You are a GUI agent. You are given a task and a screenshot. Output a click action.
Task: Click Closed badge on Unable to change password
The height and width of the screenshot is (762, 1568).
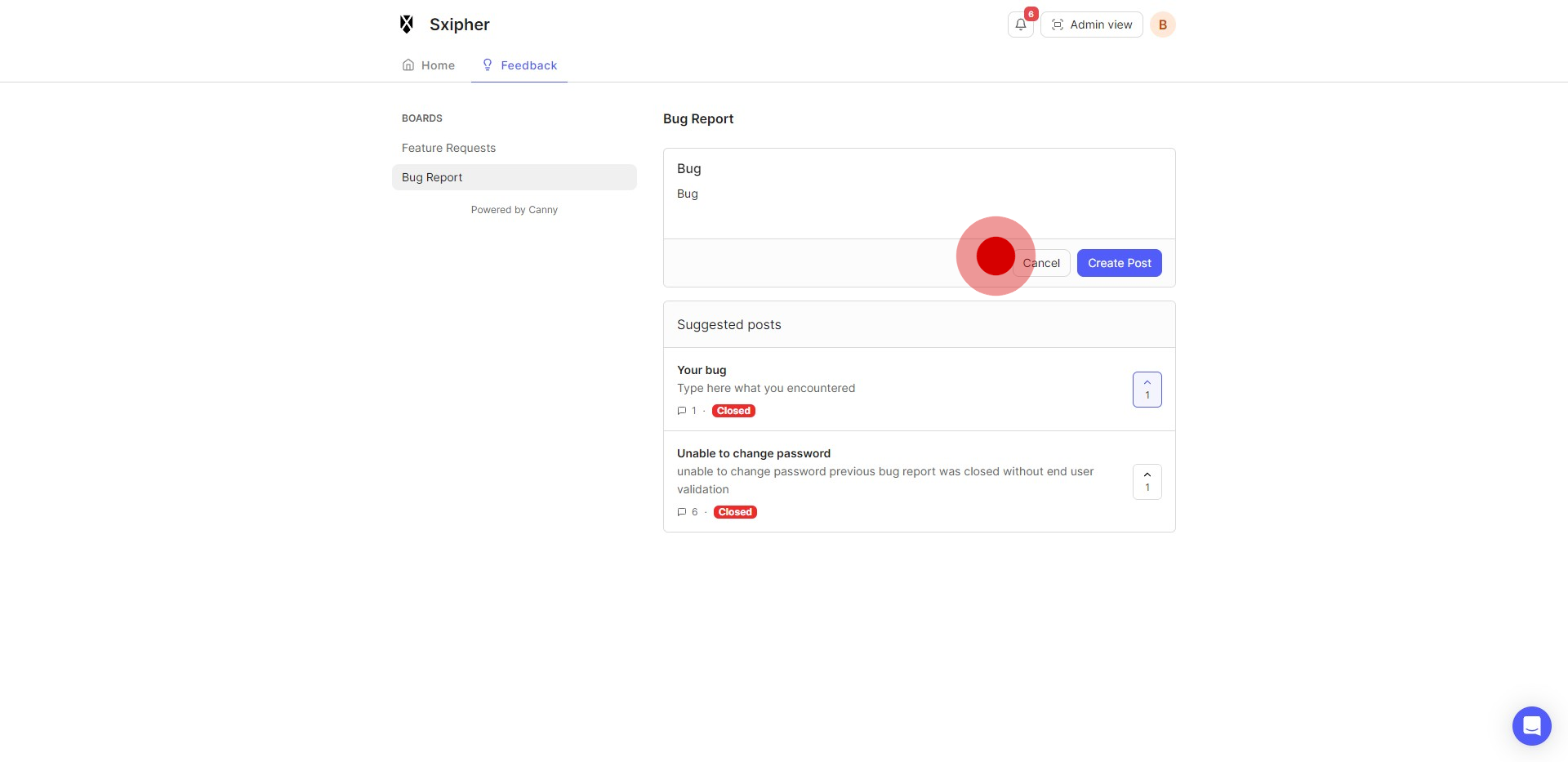pos(735,512)
